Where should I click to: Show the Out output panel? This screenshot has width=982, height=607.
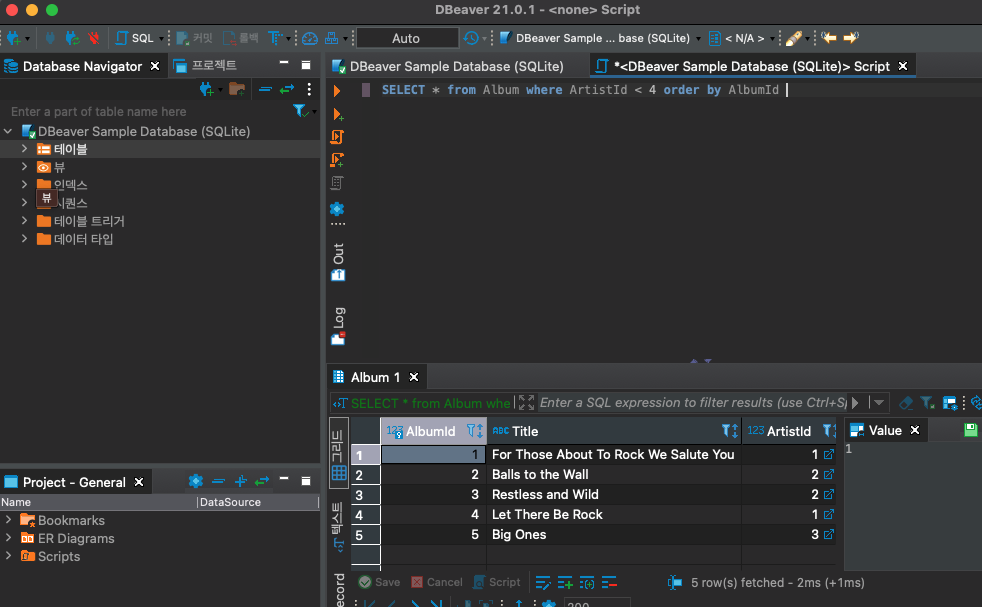(x=338, y=262)
